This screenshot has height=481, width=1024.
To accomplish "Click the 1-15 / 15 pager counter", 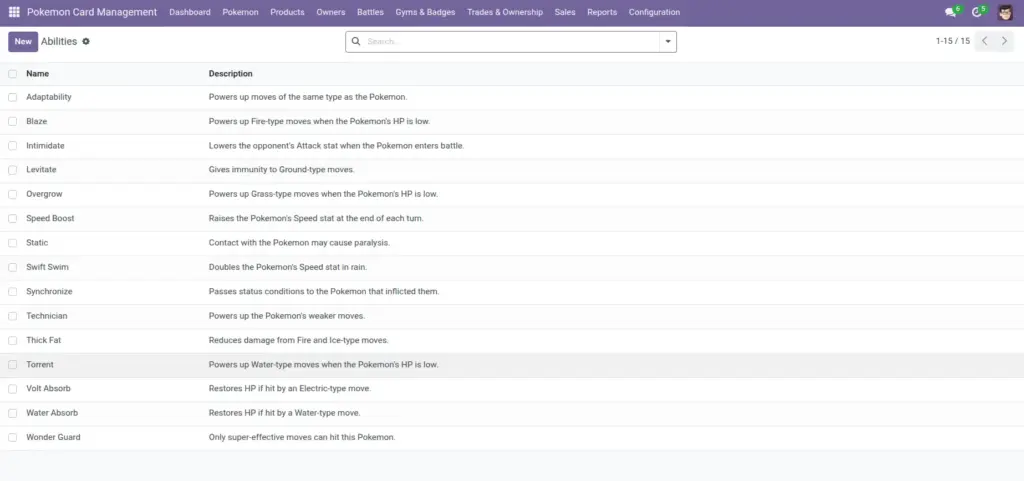I will click(x=953, y=41).
